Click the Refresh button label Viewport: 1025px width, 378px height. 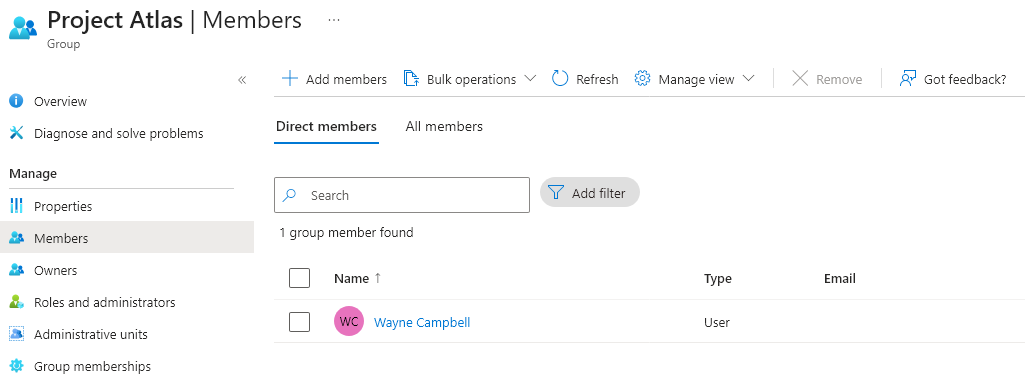click(597, 80)
